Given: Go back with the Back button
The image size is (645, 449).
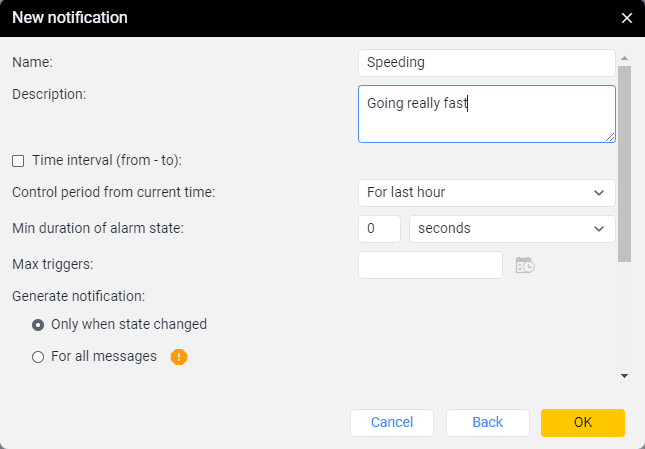Looking at the screenshot, I should [x=487, y=422].
